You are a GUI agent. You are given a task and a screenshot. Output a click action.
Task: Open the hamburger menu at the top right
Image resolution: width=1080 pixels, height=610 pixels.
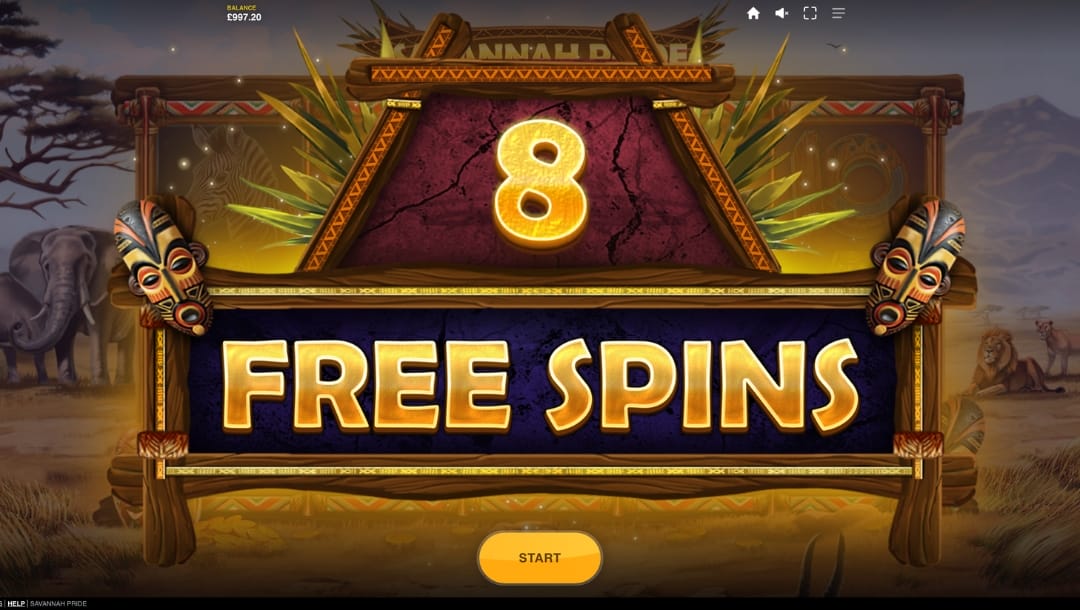point(838,13)
